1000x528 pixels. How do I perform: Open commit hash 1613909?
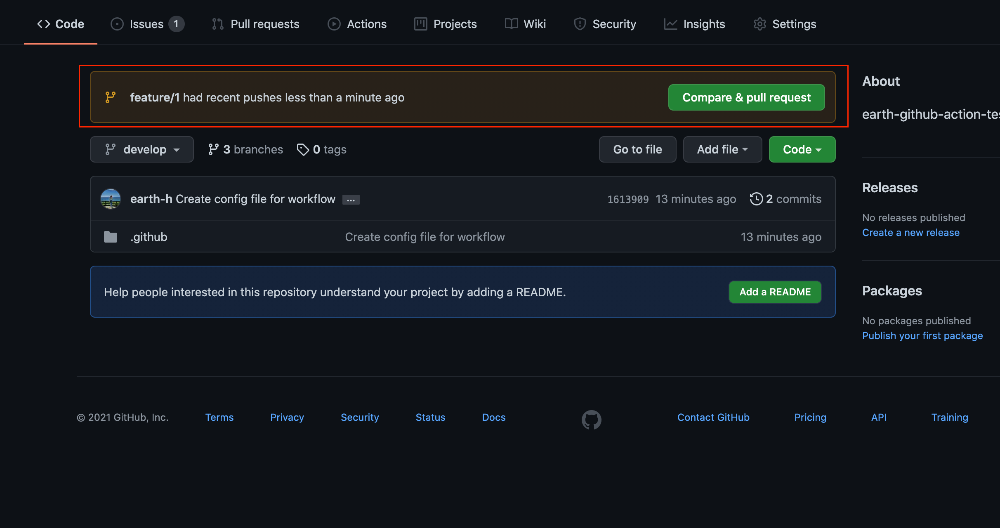tap(628, 200)
